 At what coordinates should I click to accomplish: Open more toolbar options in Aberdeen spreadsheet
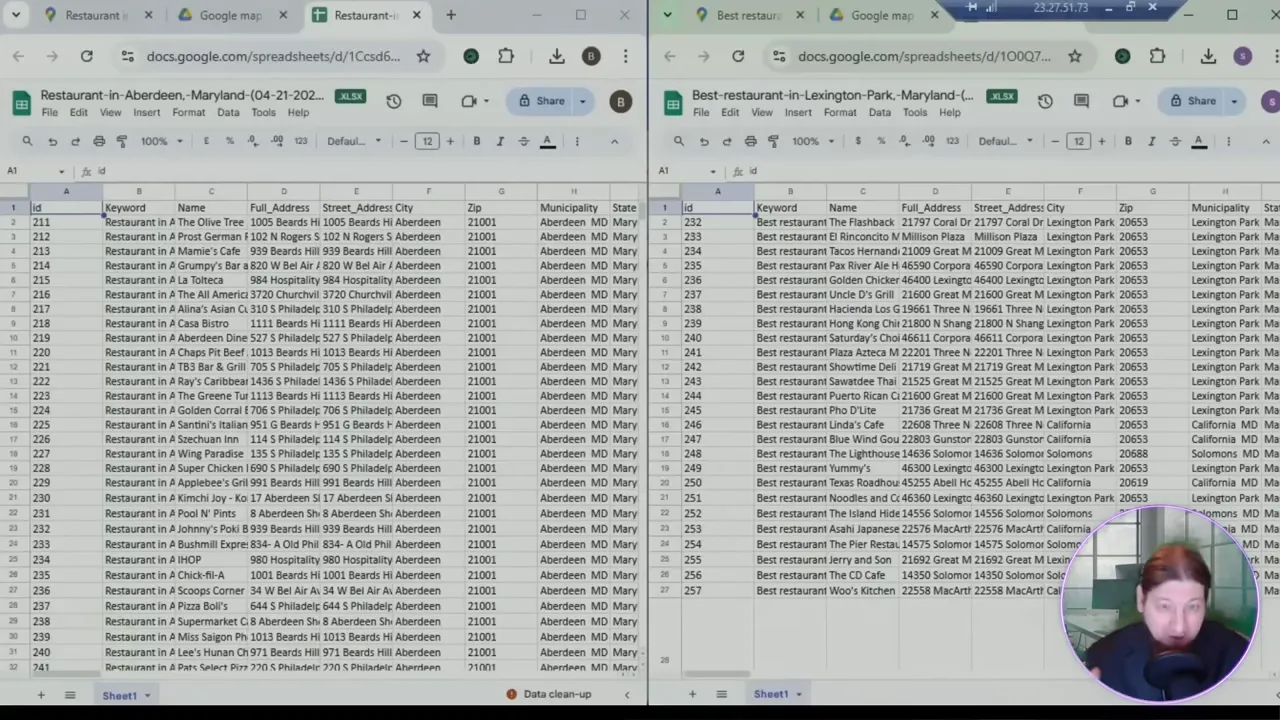click(576, 141)
